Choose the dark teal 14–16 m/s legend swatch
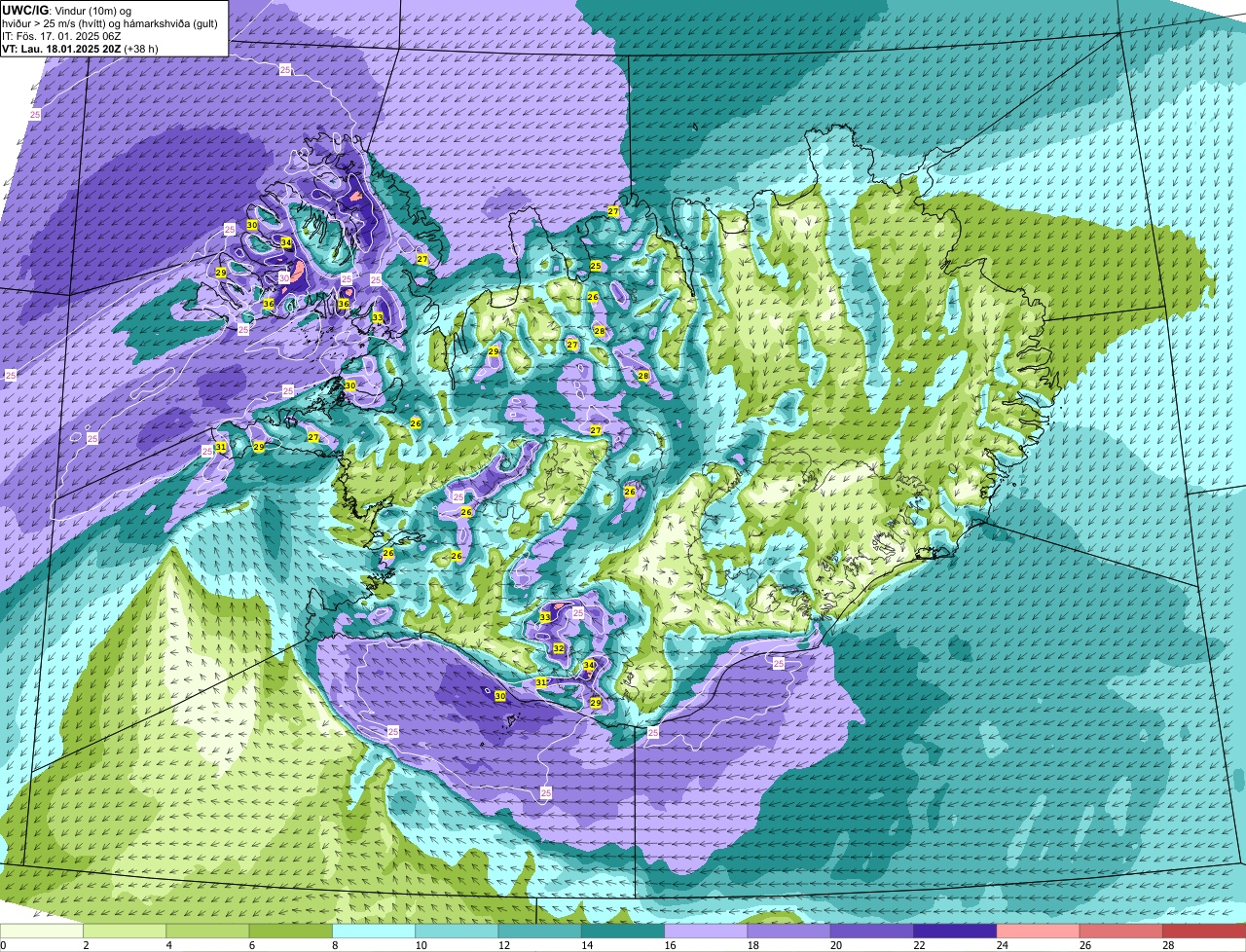The height and width of the screenshot is (952, 1246). tap(623, 931)
